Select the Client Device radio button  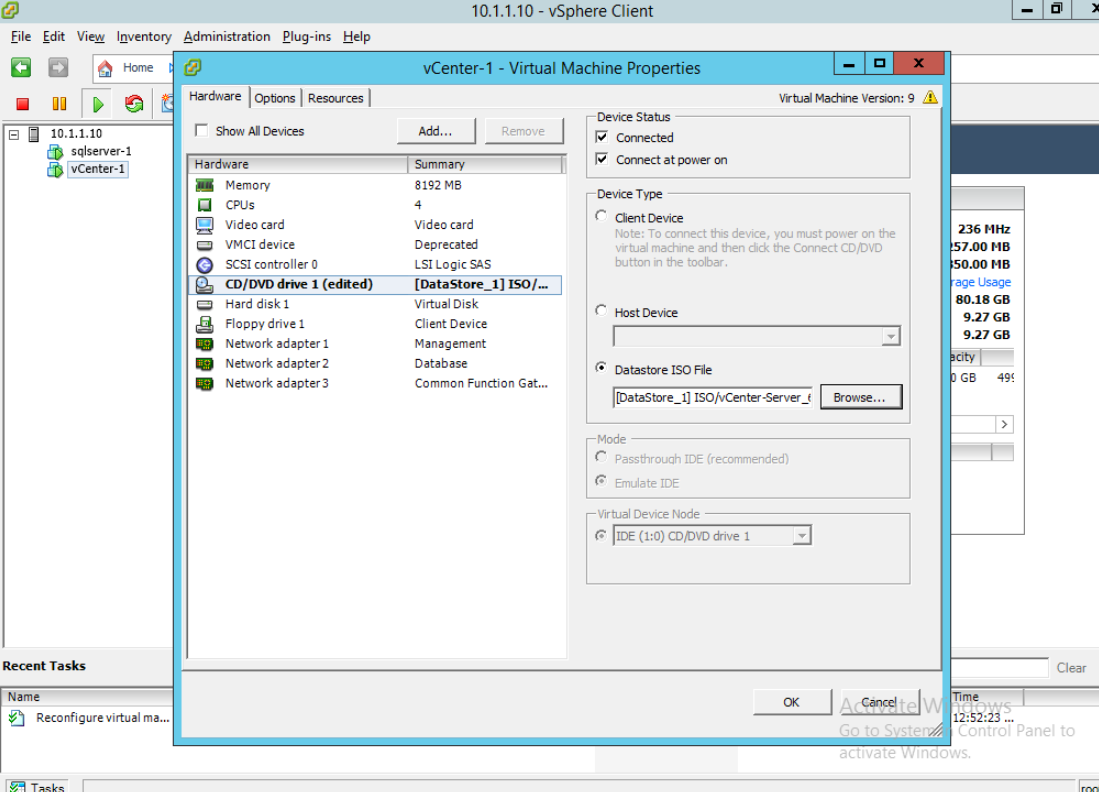601,216
